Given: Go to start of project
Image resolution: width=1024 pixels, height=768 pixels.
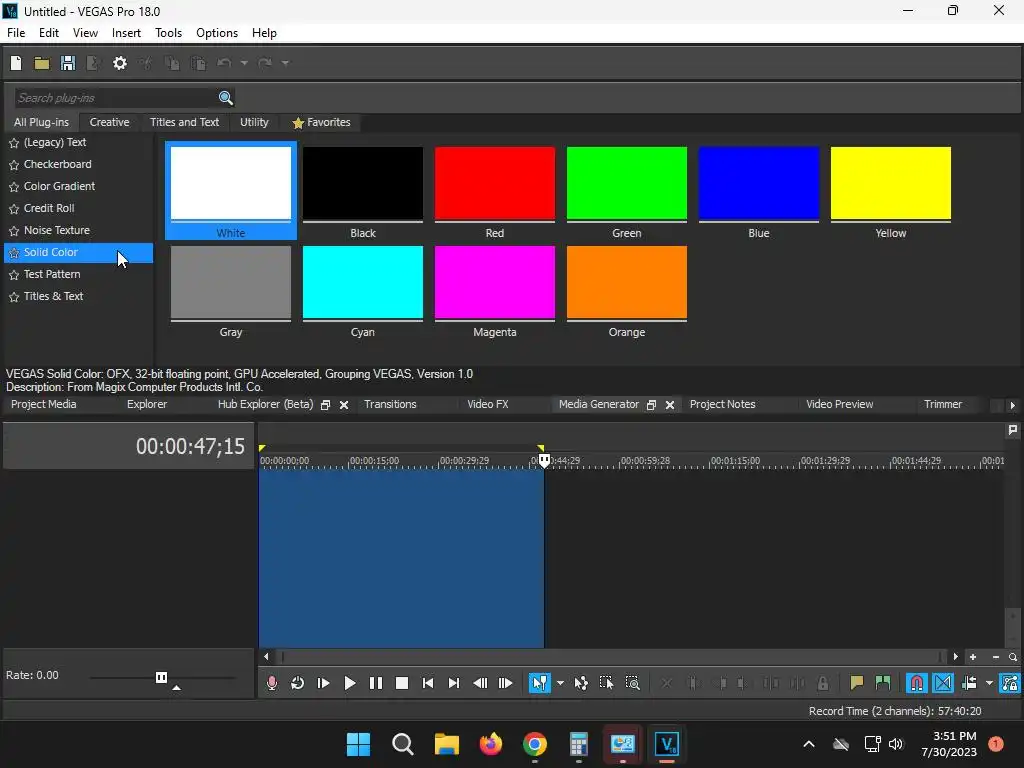Looking at the screenshot, I should pos(428,683).
